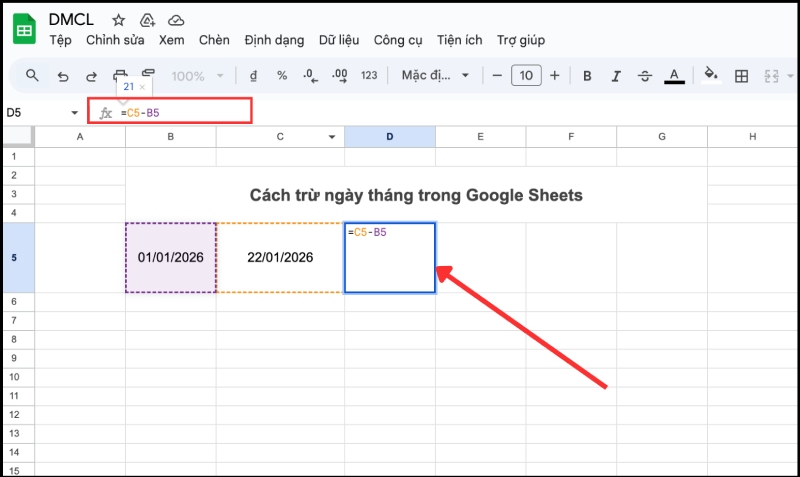
Task: Click cell with date 22/01/2026
Action: click(x=280, y=258)
